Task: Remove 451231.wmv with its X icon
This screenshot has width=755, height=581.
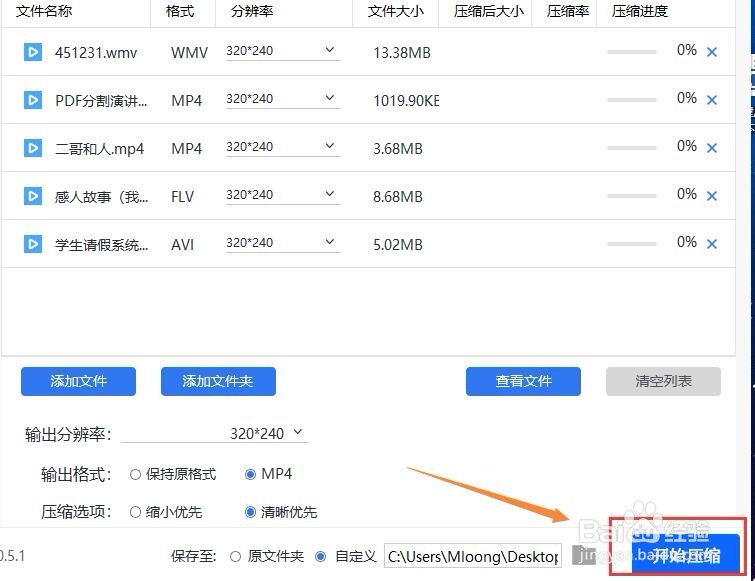Action: click(712, 52)
